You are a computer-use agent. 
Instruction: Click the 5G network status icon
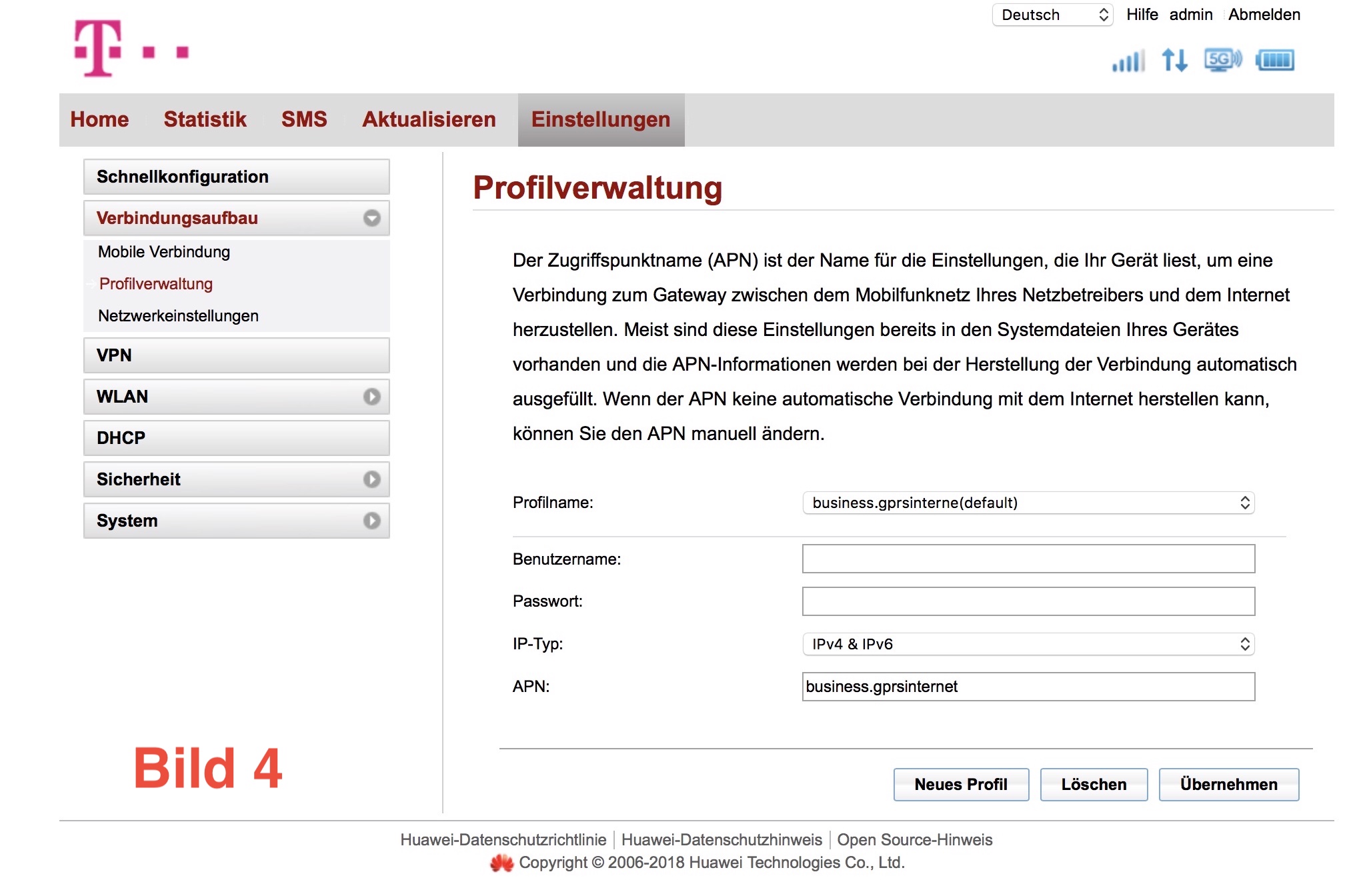pyautogui.click(x=1223, y=60)
